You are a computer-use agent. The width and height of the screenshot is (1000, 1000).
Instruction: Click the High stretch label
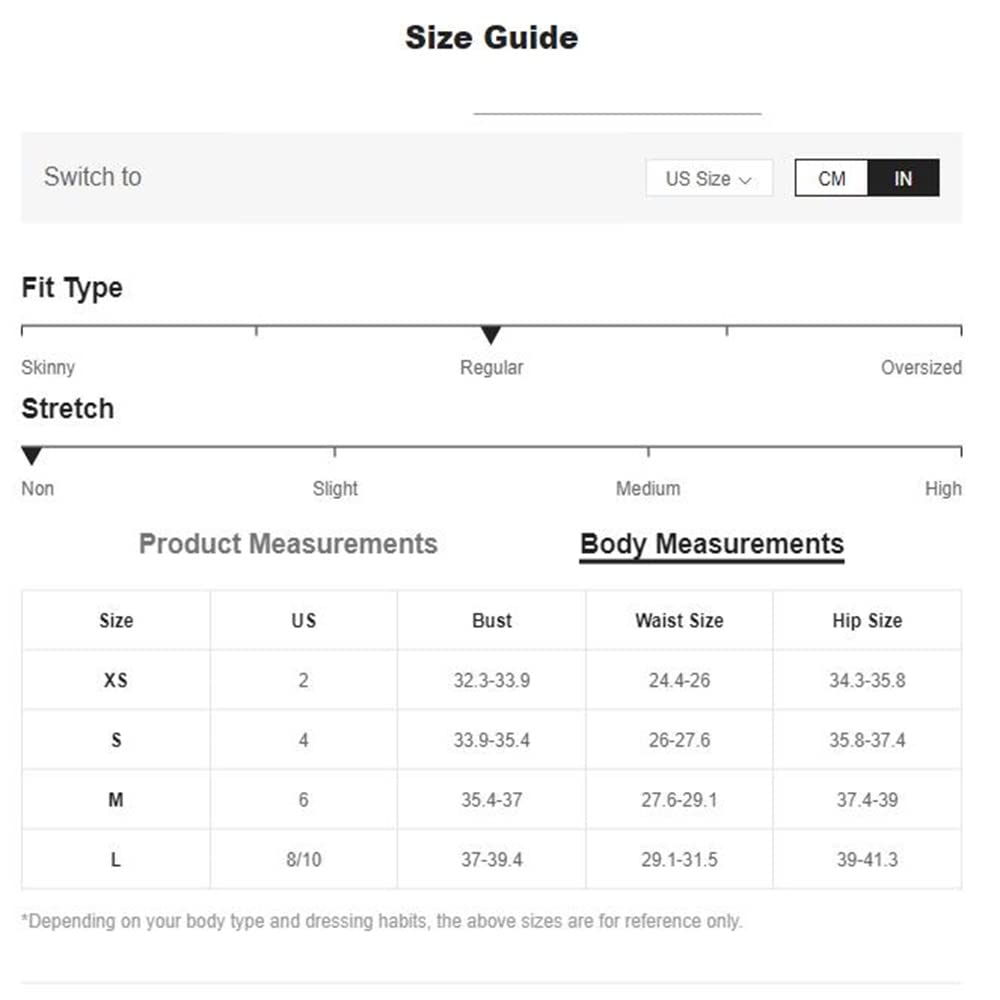tap(942, 489)
